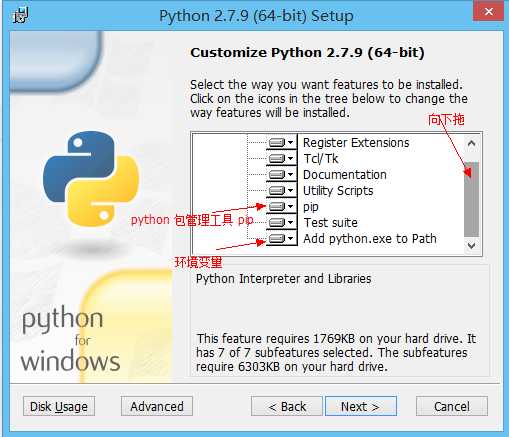Screen dimensions: 509x437
Task: Click the Disk Usage button
Action: point(59,406)
